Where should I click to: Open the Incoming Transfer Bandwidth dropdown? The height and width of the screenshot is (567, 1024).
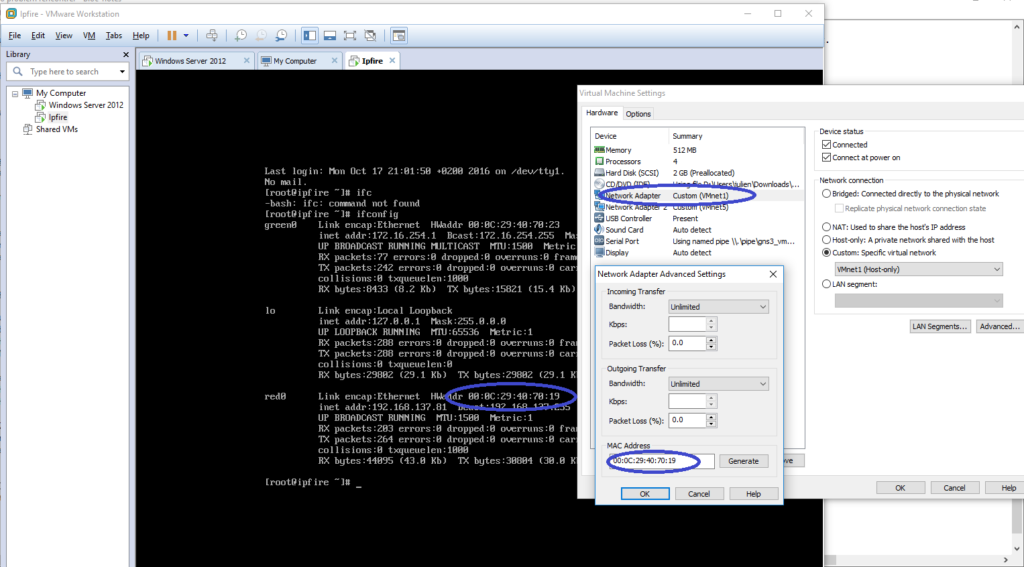718,306
